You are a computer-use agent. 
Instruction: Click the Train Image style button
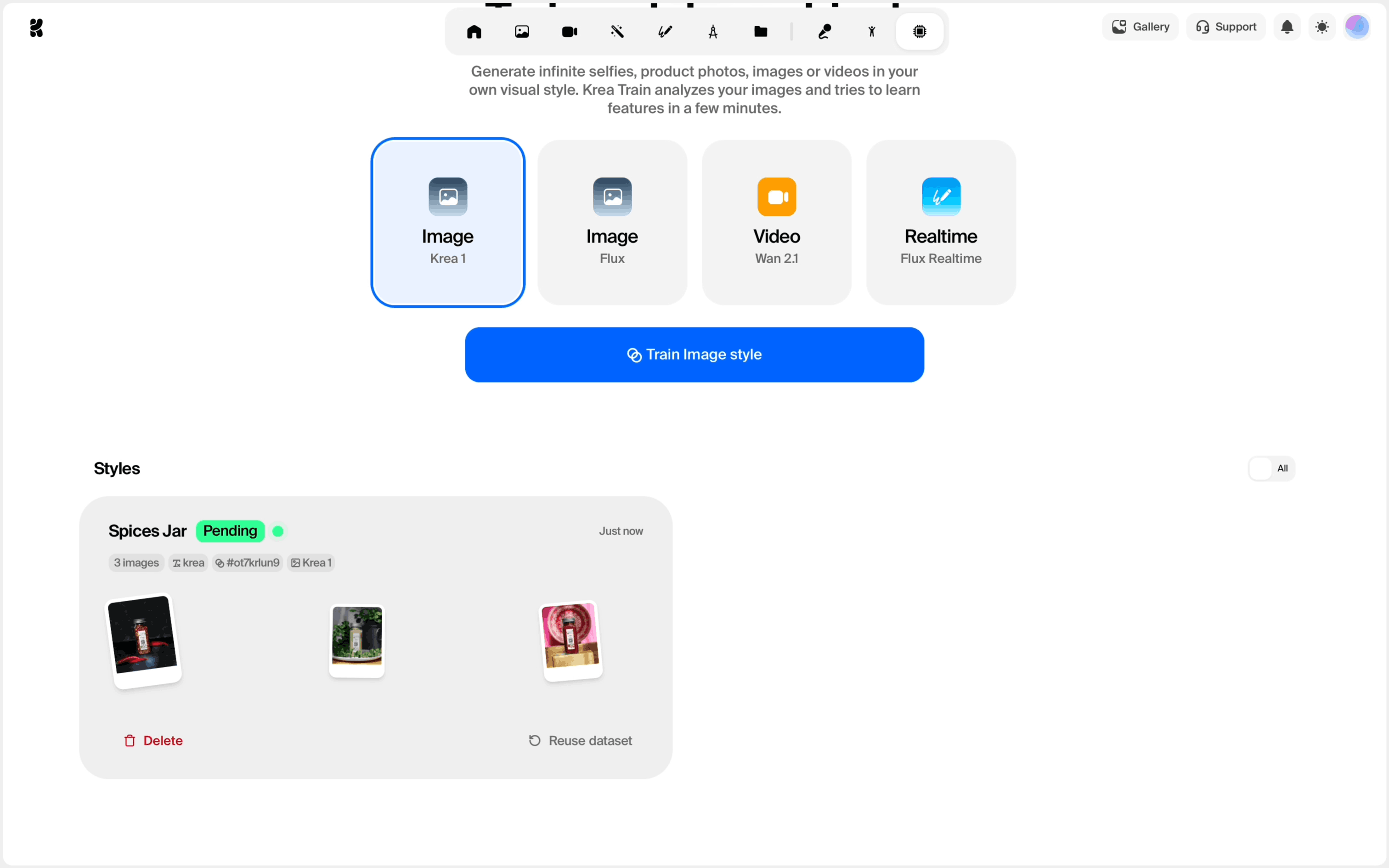click(x=694, y=355)
